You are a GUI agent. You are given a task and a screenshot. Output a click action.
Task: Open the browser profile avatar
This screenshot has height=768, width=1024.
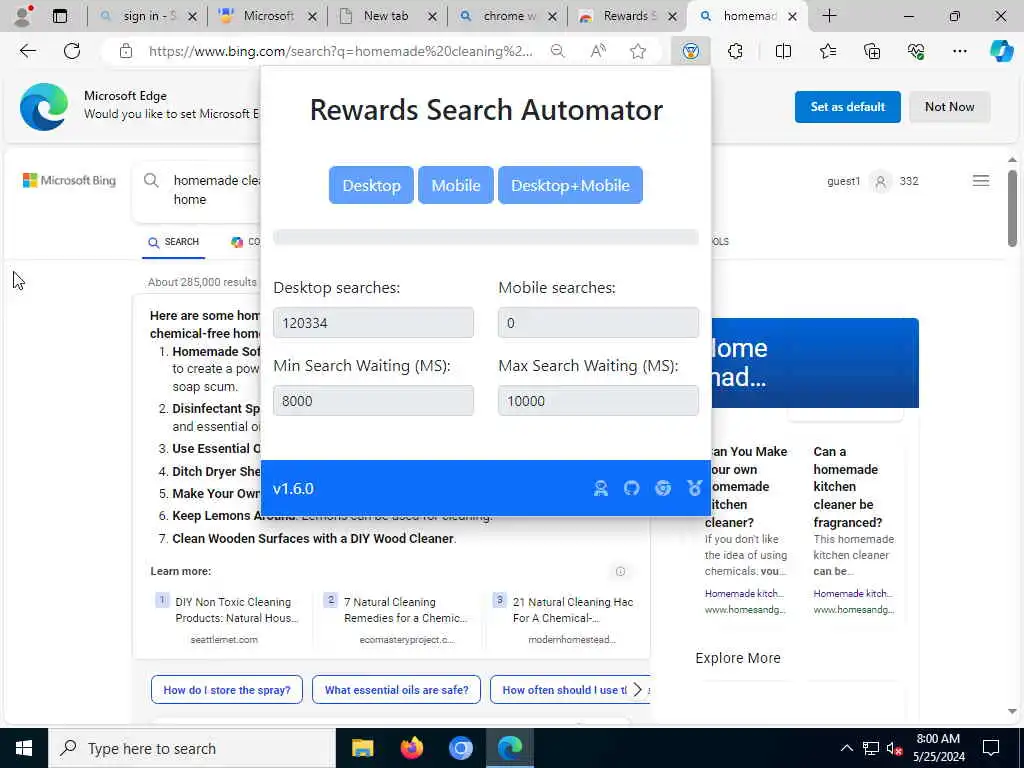pos(23,16)
